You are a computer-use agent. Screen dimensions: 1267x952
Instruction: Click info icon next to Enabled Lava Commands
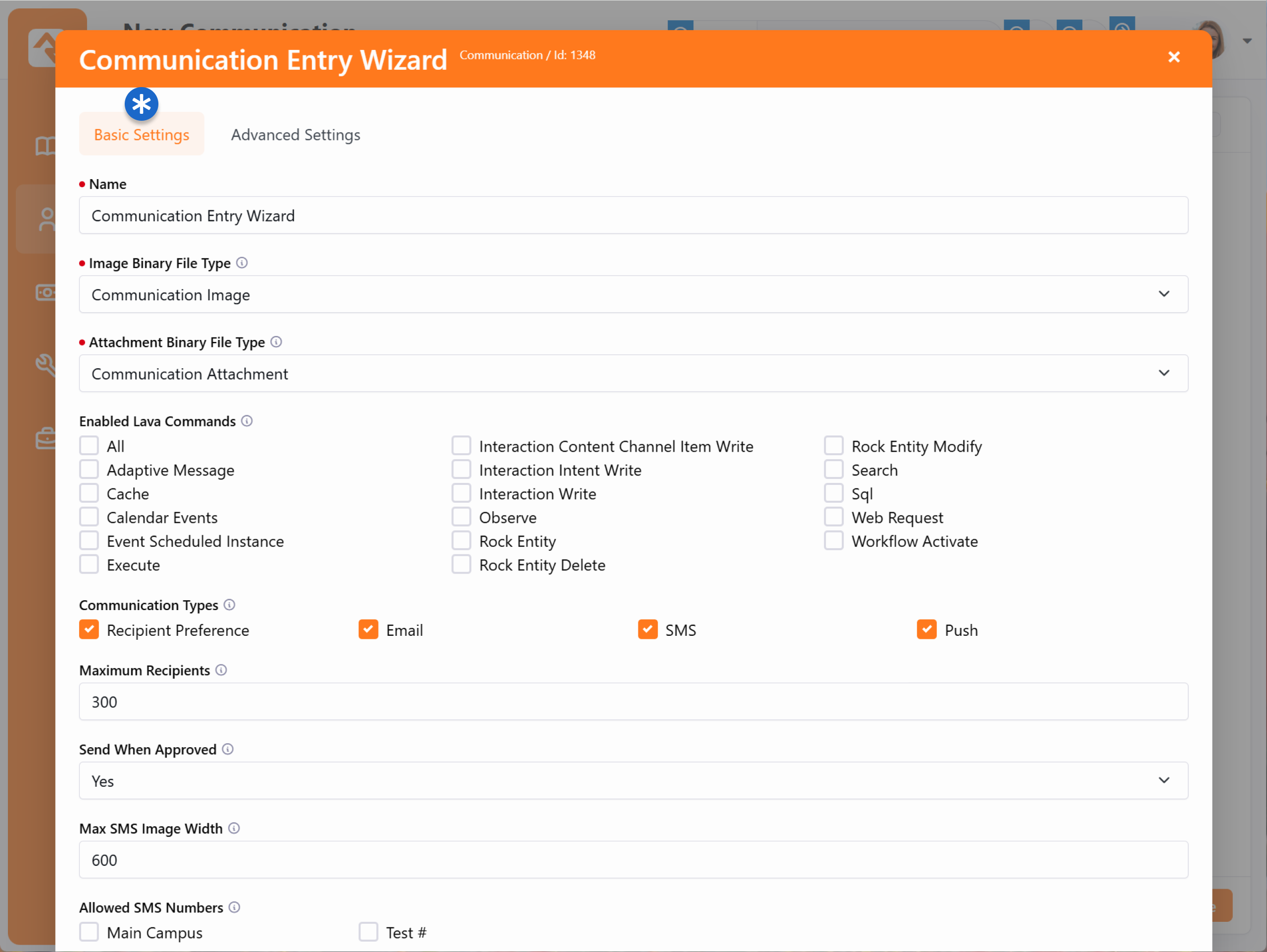[x=247, y=421]
